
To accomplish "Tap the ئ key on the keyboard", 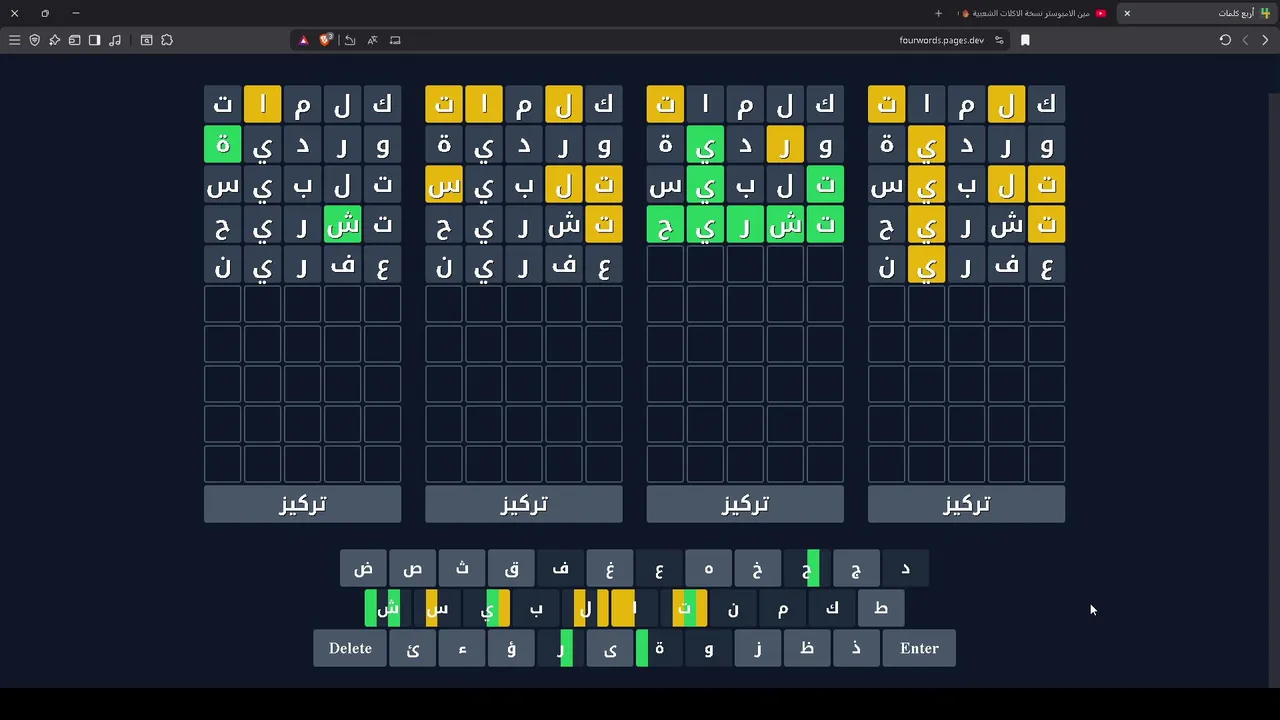I will tap(412, 648).
